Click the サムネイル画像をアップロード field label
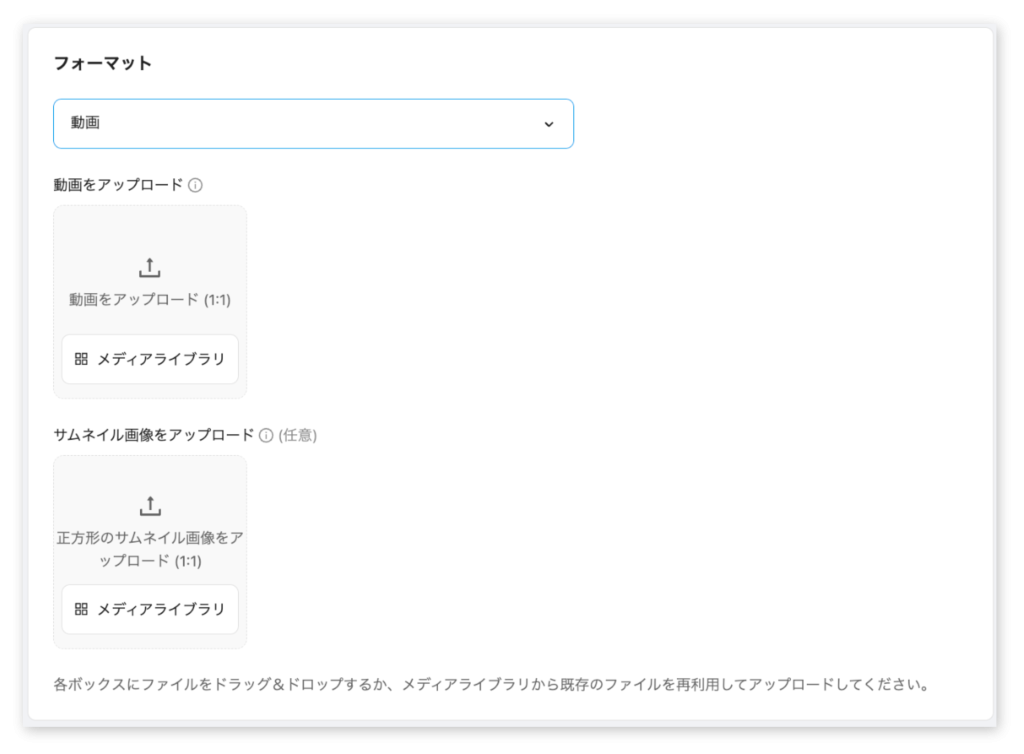 (154, 435)
